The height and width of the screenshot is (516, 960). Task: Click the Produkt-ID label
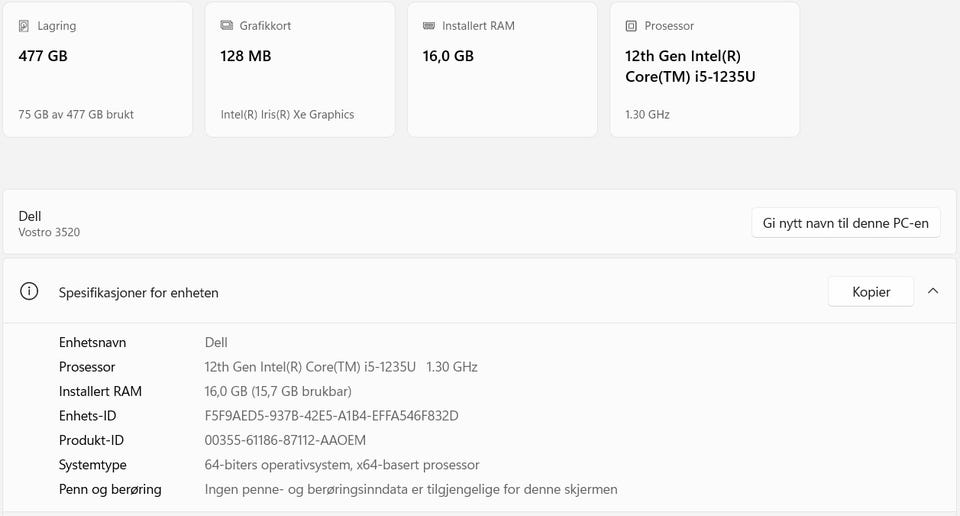(x=91, y=440)
